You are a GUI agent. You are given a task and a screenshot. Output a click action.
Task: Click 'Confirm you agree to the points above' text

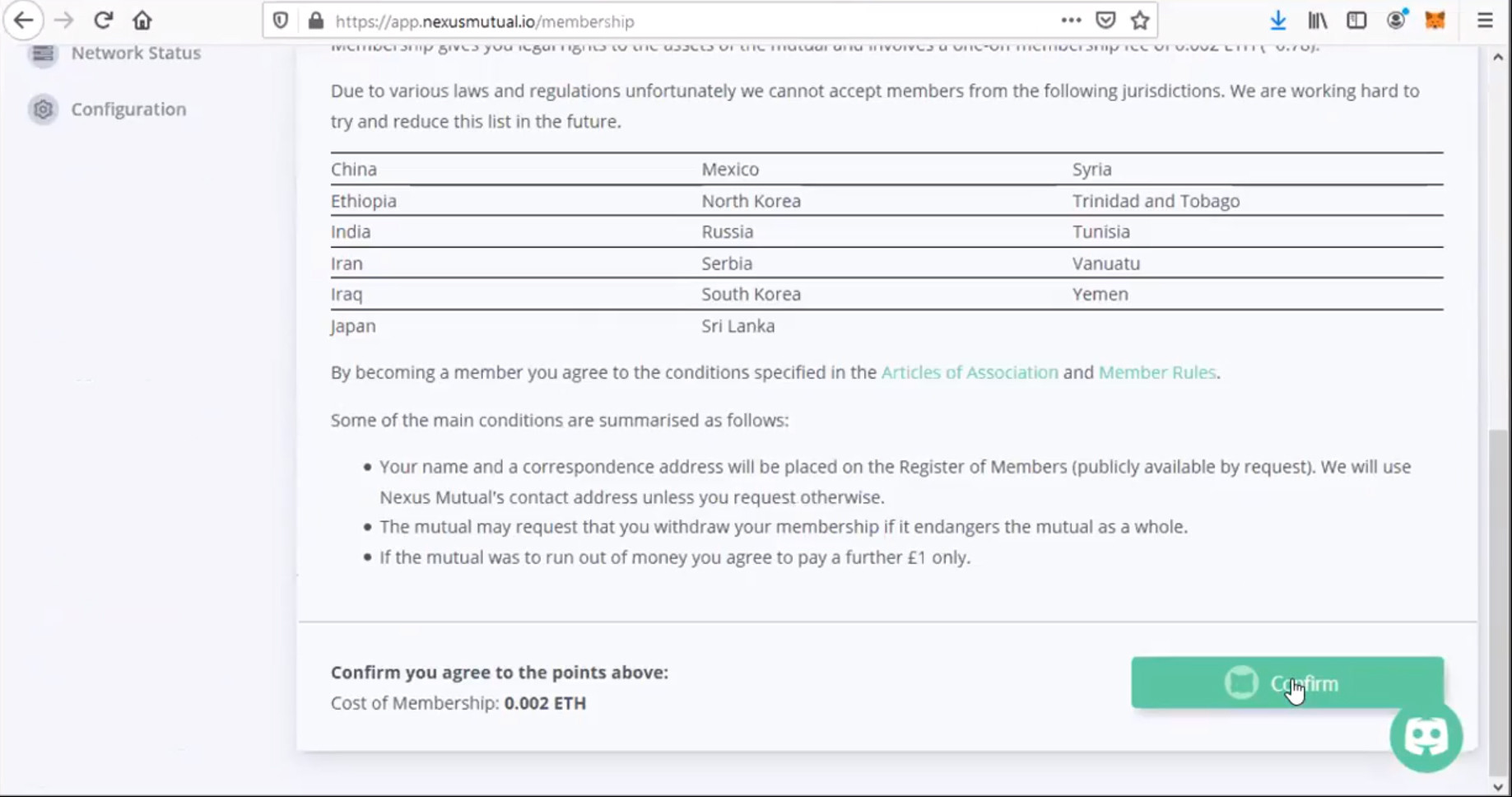coord(500,672)
